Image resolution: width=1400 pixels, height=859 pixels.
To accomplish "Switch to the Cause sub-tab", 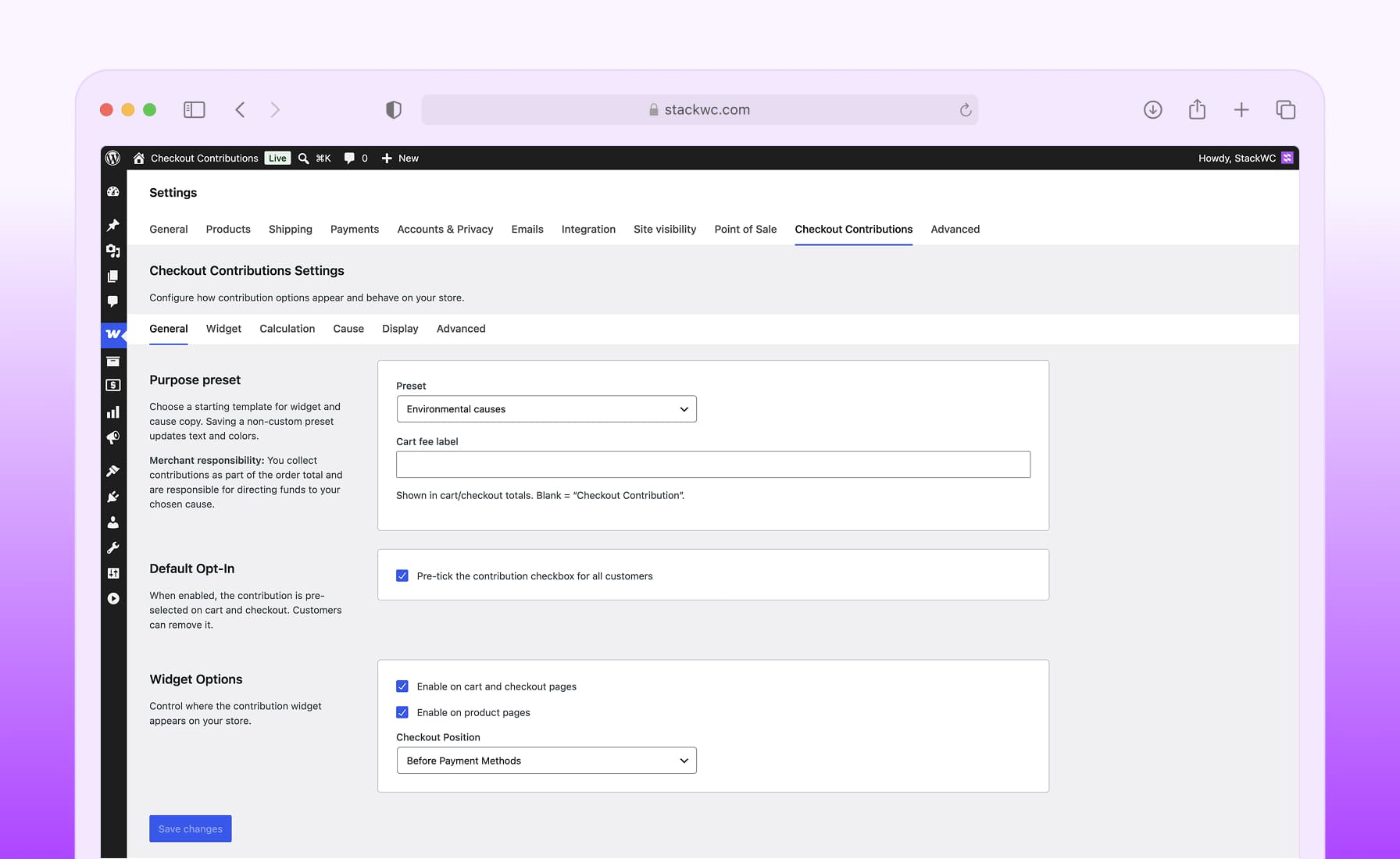I will (x=348, y=329).
